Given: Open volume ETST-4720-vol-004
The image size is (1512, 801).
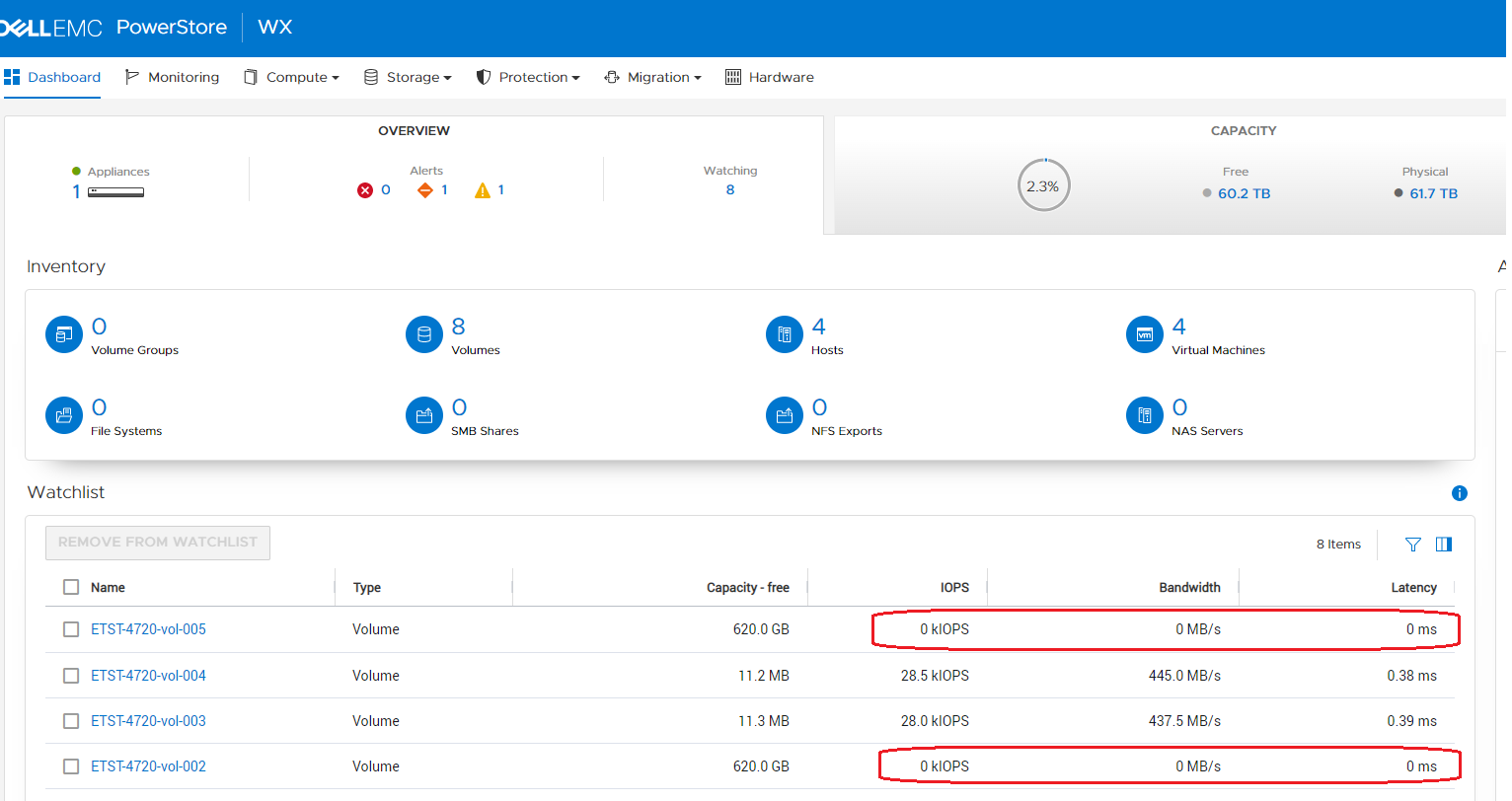Looking at the screenshot, I should pyautogui.click(x=148, y=676).
